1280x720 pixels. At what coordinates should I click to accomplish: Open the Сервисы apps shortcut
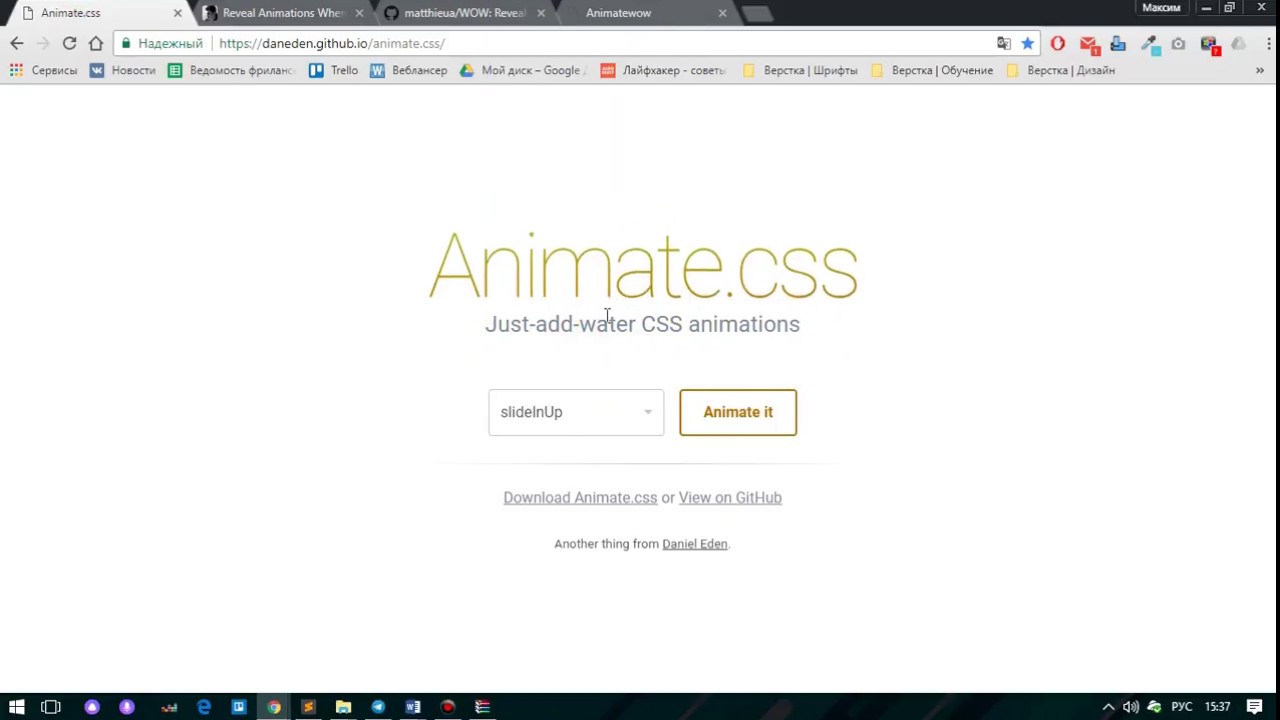click(x=43, y=70)
